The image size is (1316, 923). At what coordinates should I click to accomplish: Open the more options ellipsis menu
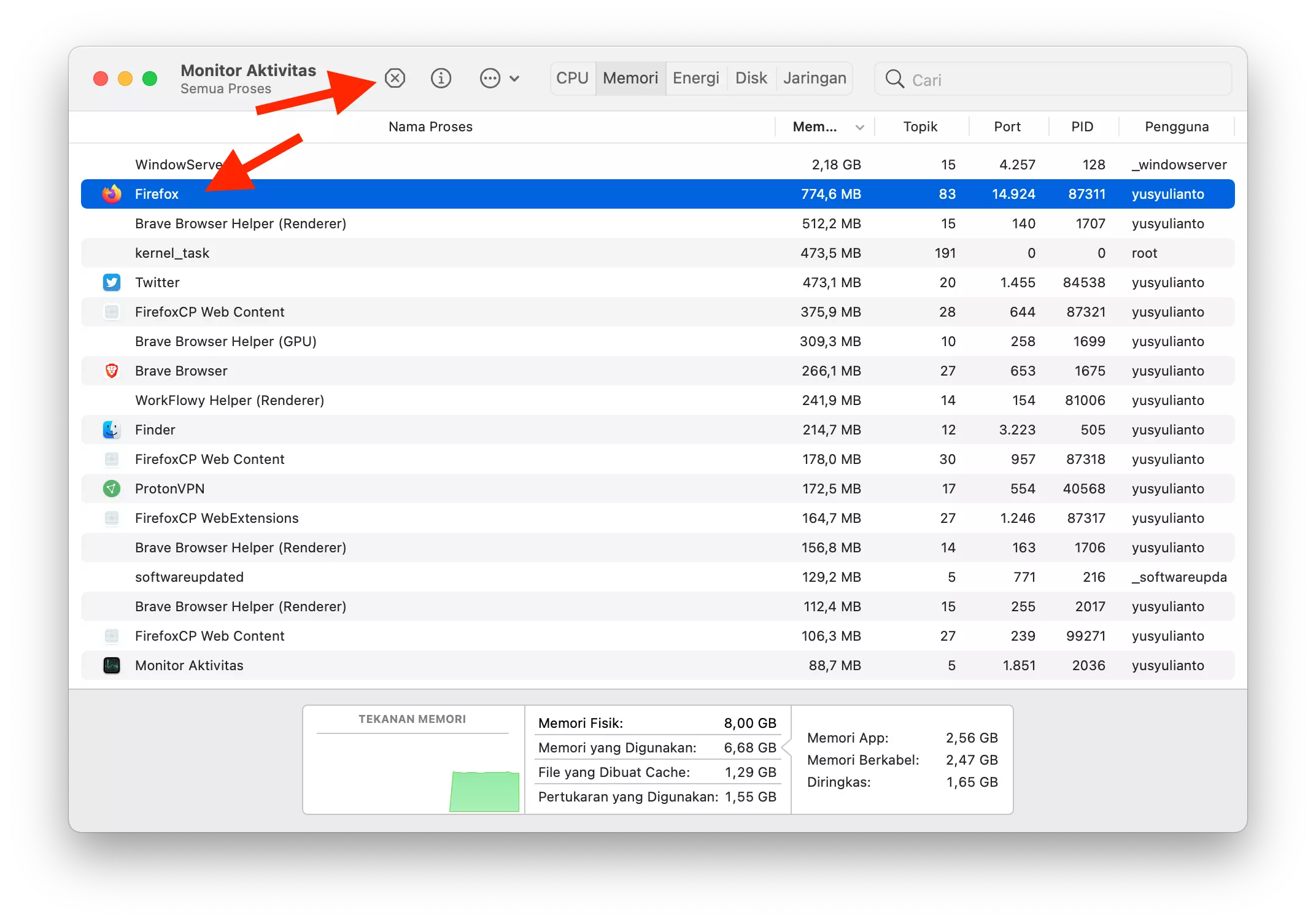(x=489, y=78)
